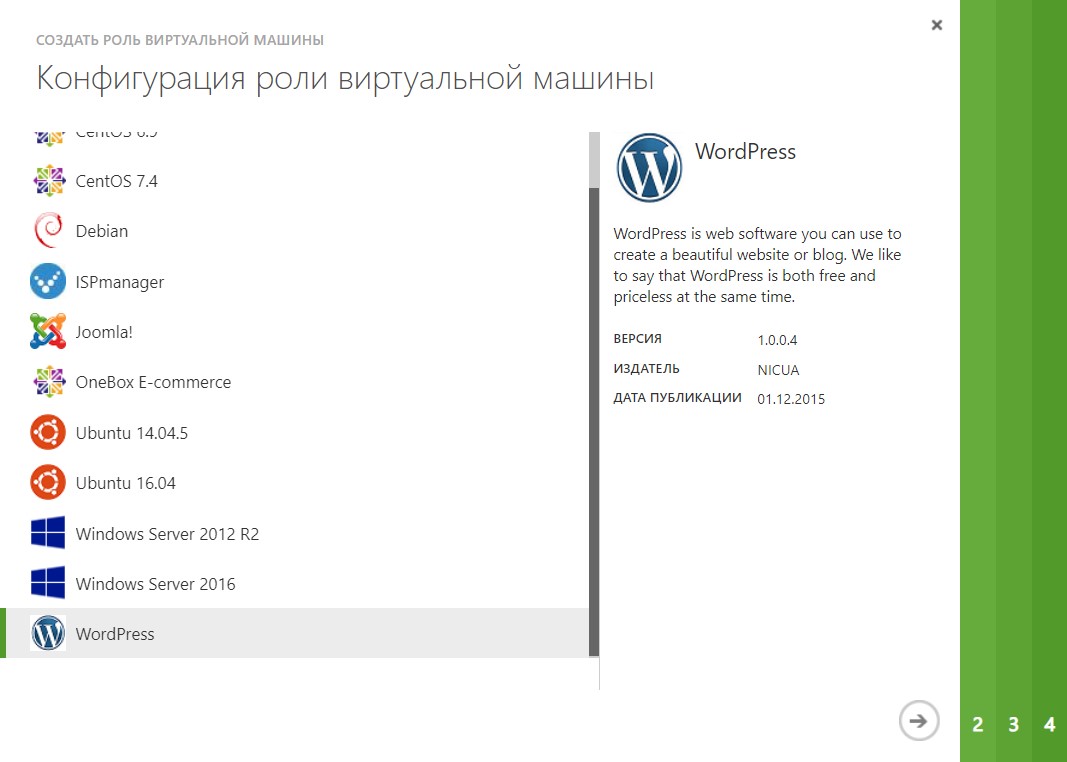The image size is (1067, 762).
Task: Click the publication date 01.12.2015
Action: (791, 399)
